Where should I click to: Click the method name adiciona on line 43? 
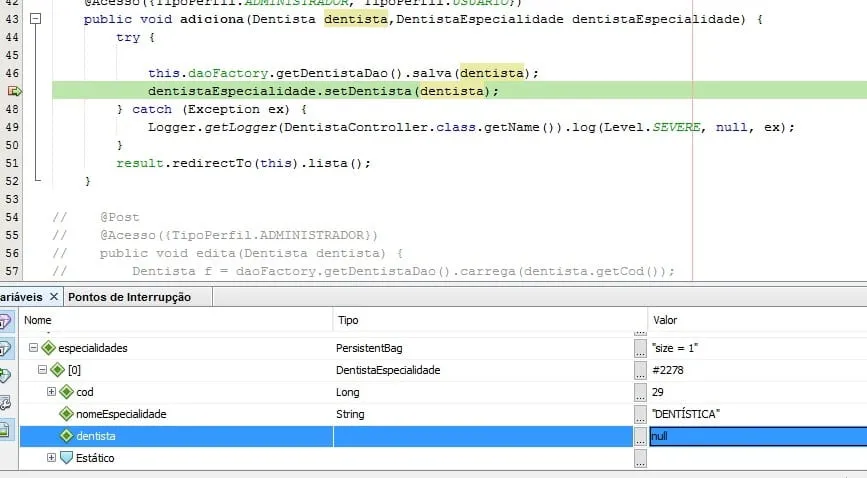click(x=212, y=19)
